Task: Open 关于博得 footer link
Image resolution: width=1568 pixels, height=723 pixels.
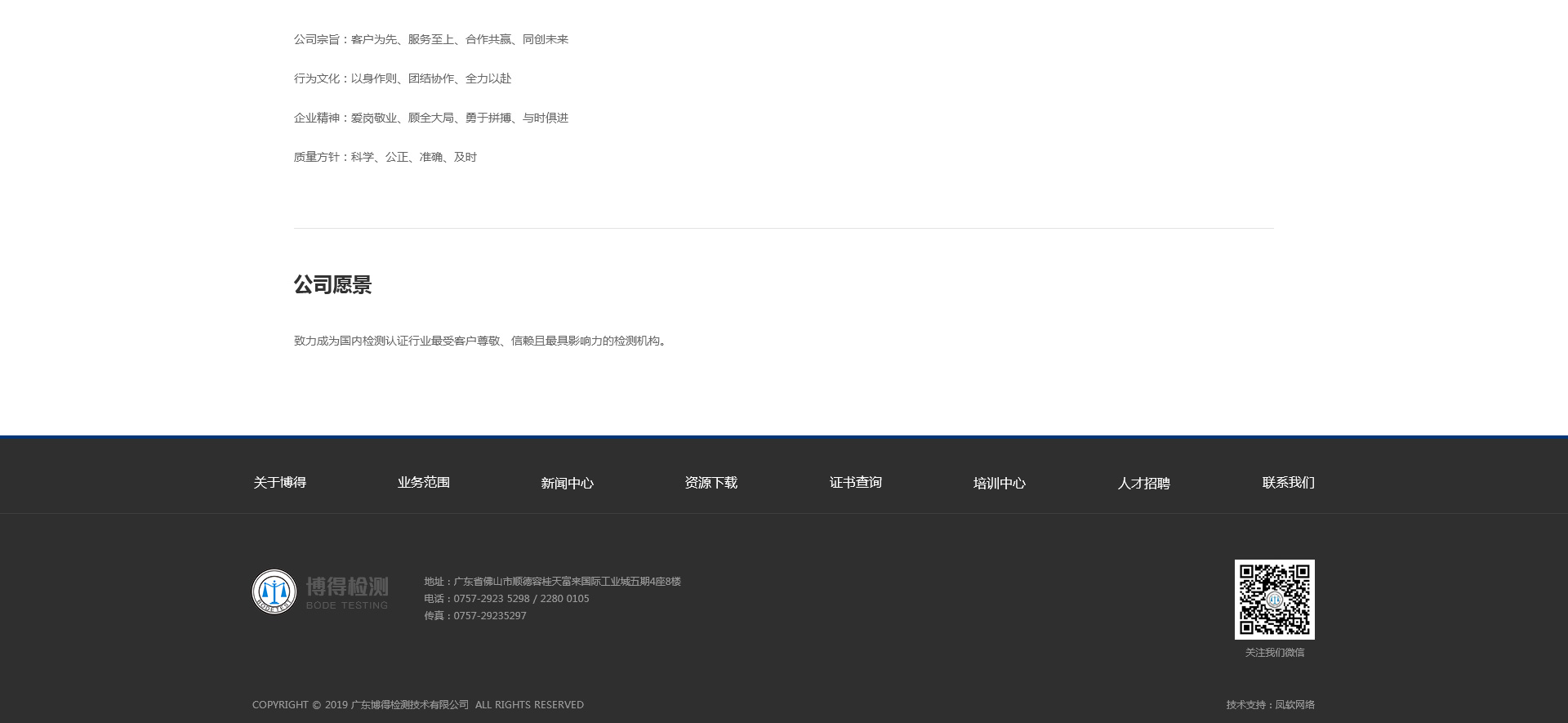Action: coord(279,483)
